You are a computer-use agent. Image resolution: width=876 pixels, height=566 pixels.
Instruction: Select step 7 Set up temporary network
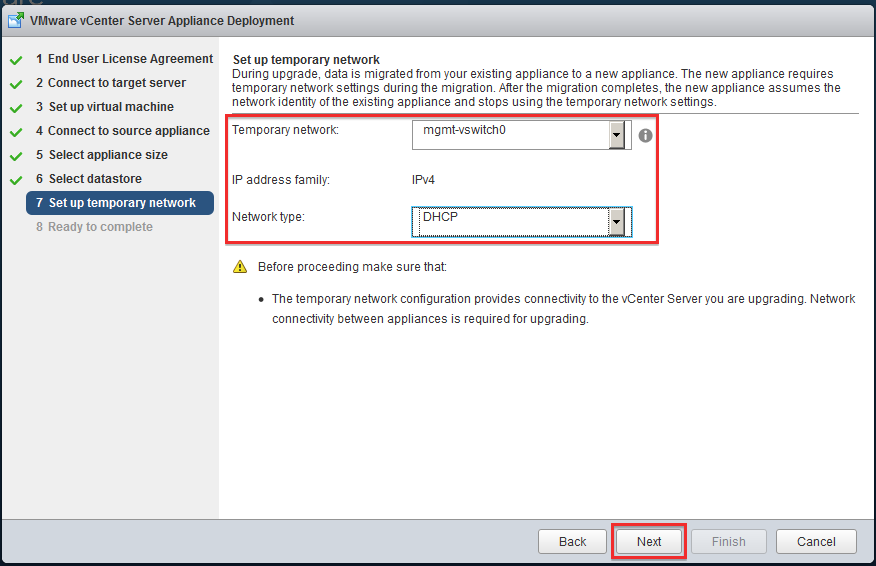point(120,203)
